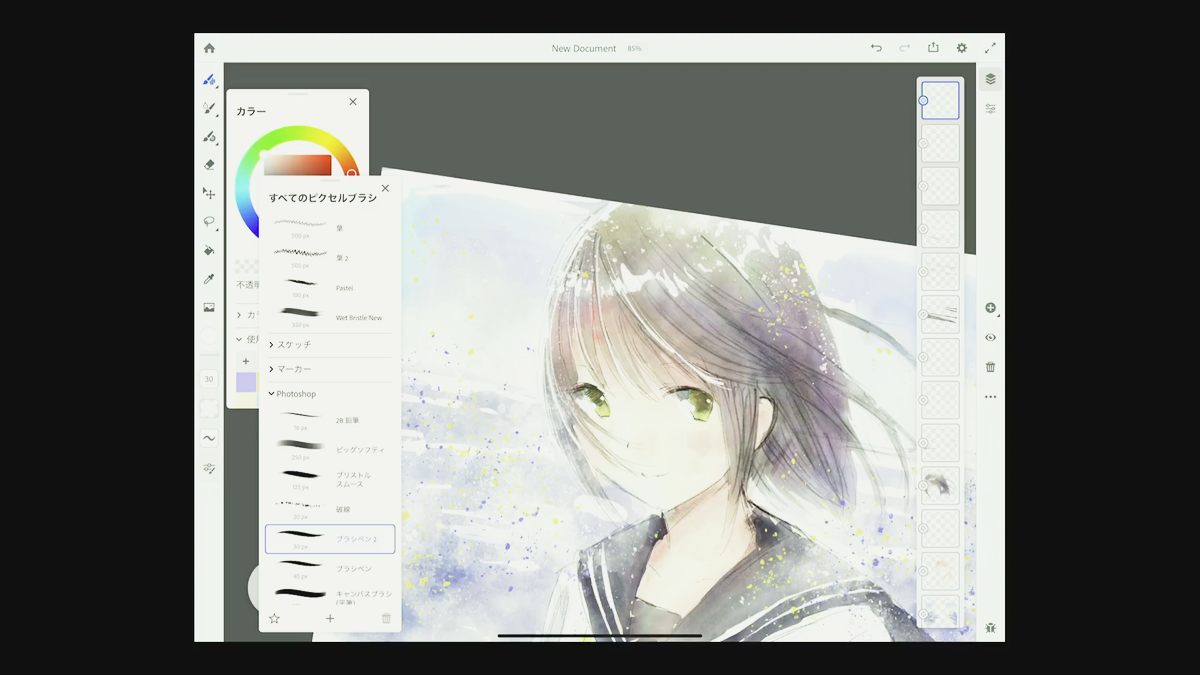Viewport: 1200px width, 675px height.
Task: Open the layer properties adjustments icon
Action: (990, 108)
